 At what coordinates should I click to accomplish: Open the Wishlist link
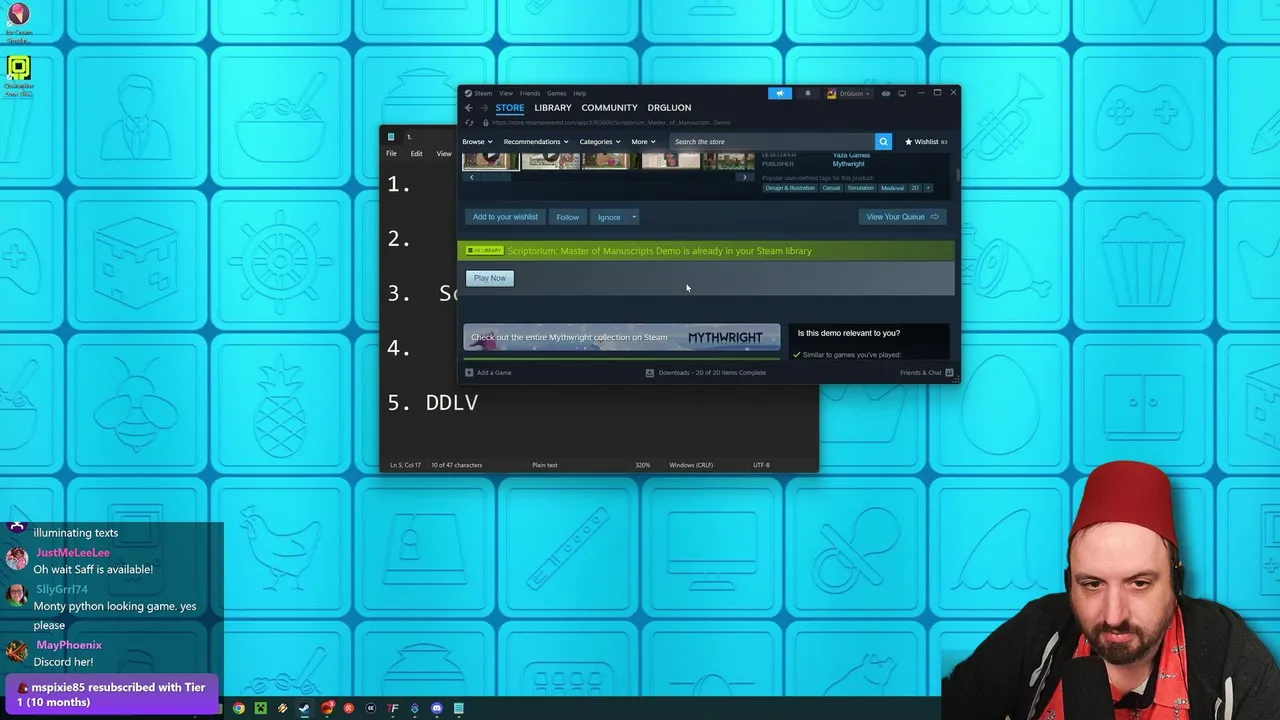[x=926, y=142]
